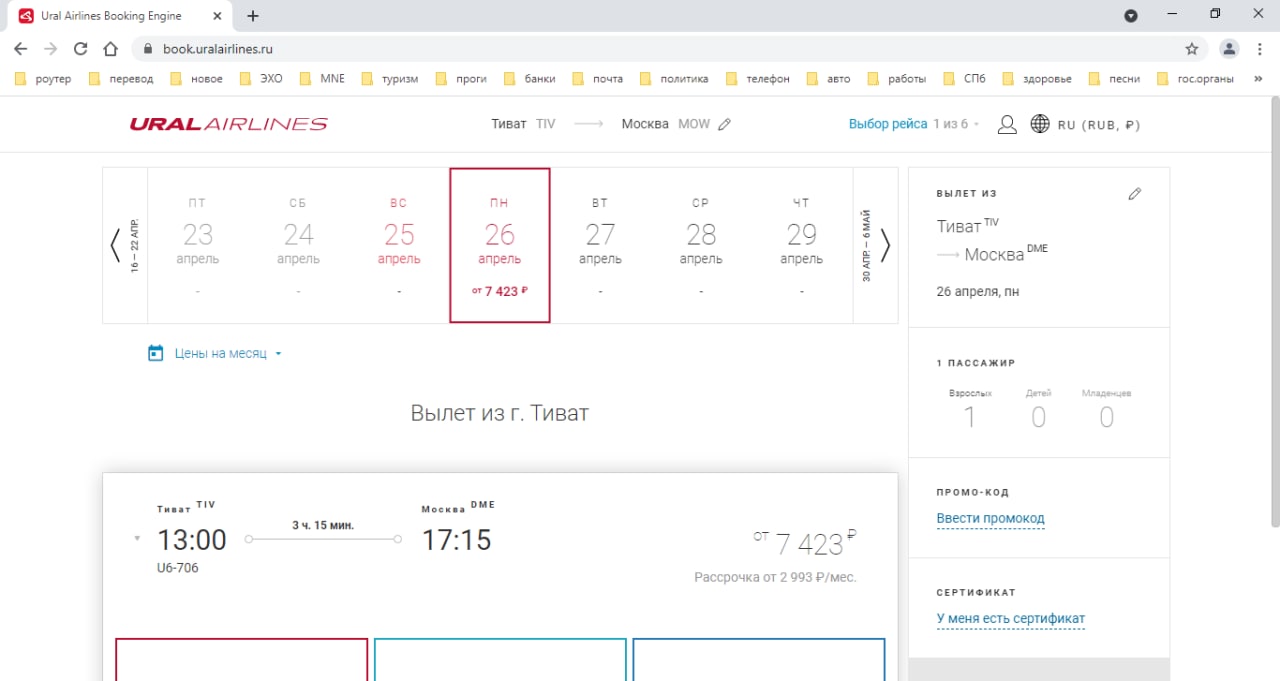
Task: Open the телефон bookmark folder
Action: [x=757, y=79]
